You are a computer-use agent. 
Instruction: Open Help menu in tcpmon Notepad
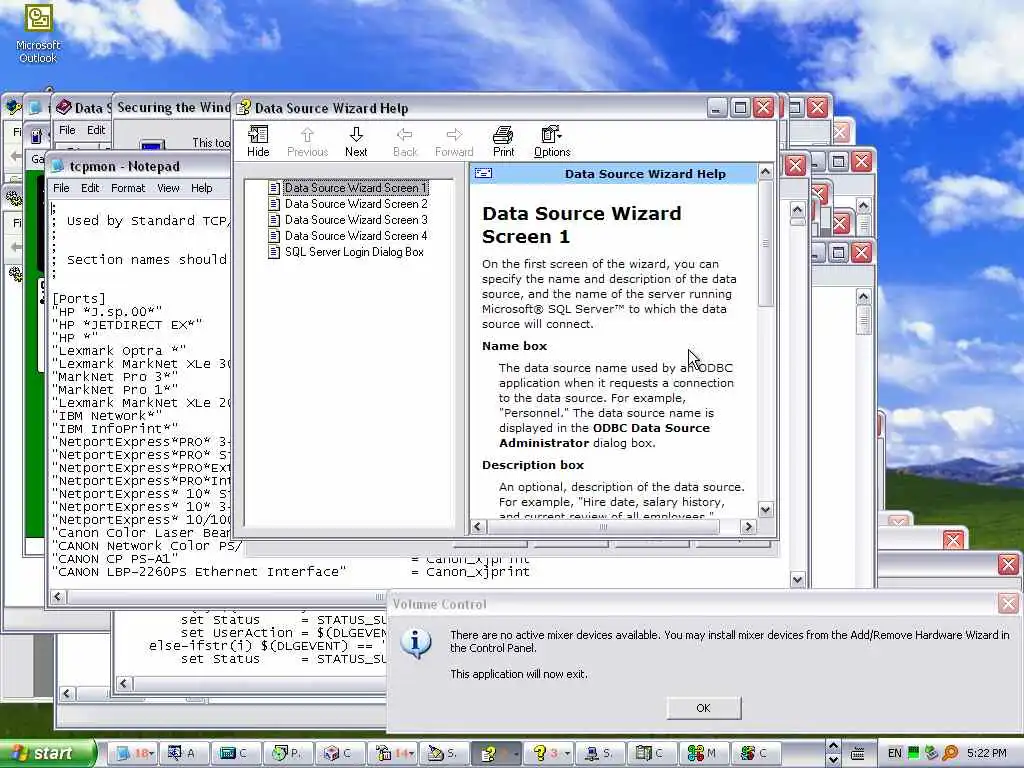pyautogui.click(x=202, y=188)
